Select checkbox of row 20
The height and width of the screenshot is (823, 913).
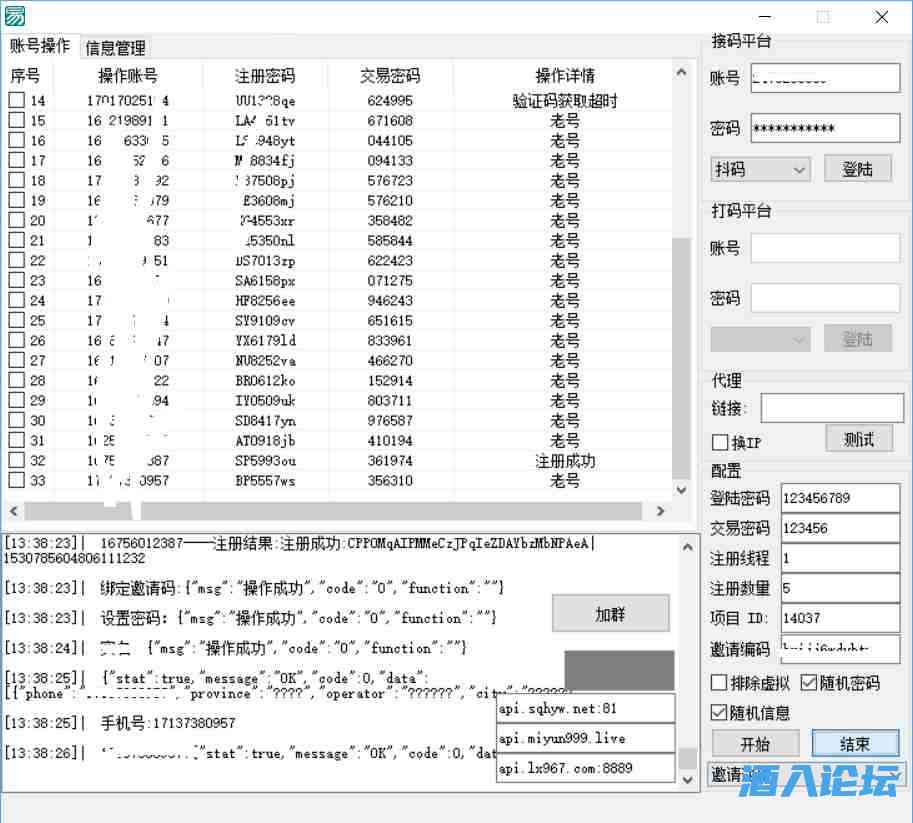click(x=17, y=220)
